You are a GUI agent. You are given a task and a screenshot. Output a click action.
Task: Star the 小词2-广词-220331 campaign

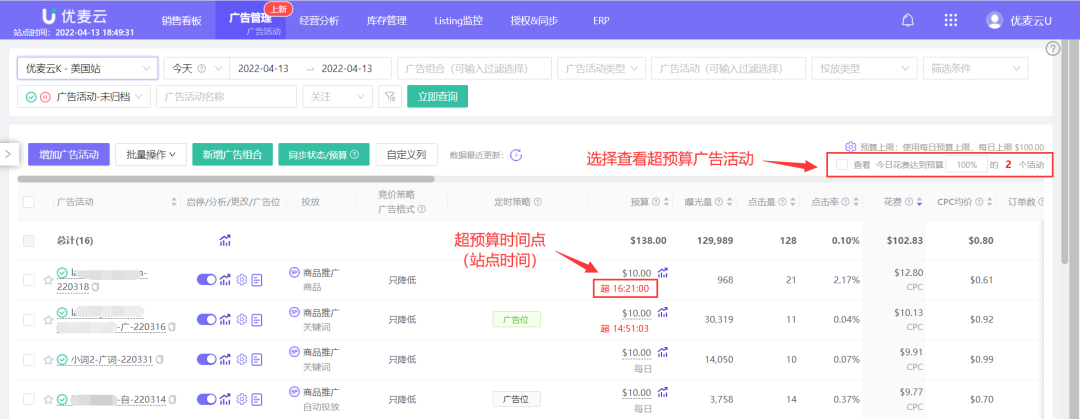tap(48, 360)
